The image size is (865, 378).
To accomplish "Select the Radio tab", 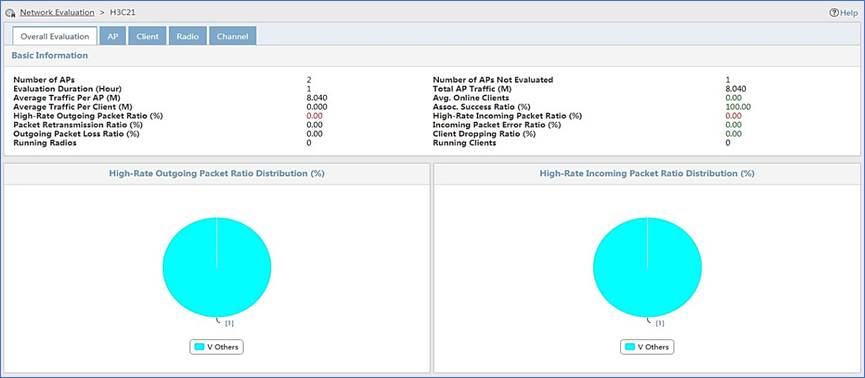I will 188,36.
